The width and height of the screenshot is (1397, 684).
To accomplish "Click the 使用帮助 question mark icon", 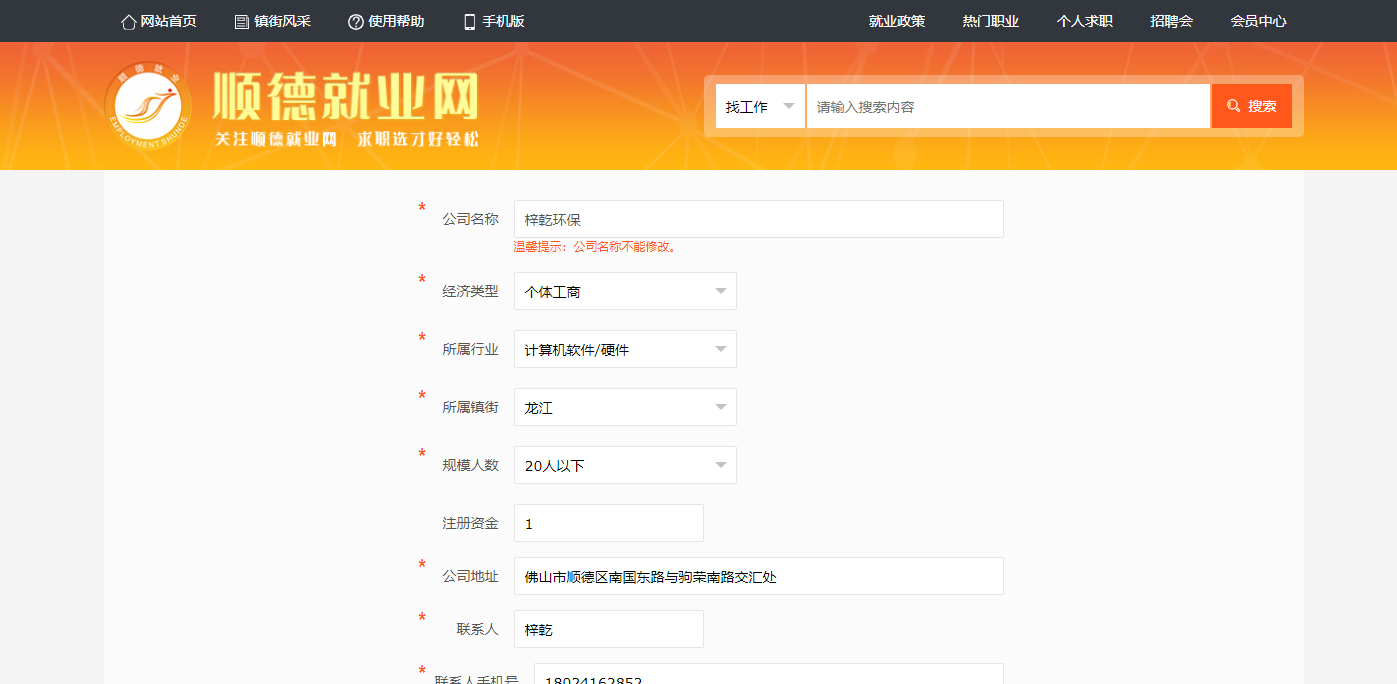I will pyautogui.click(x=355, y=22).
